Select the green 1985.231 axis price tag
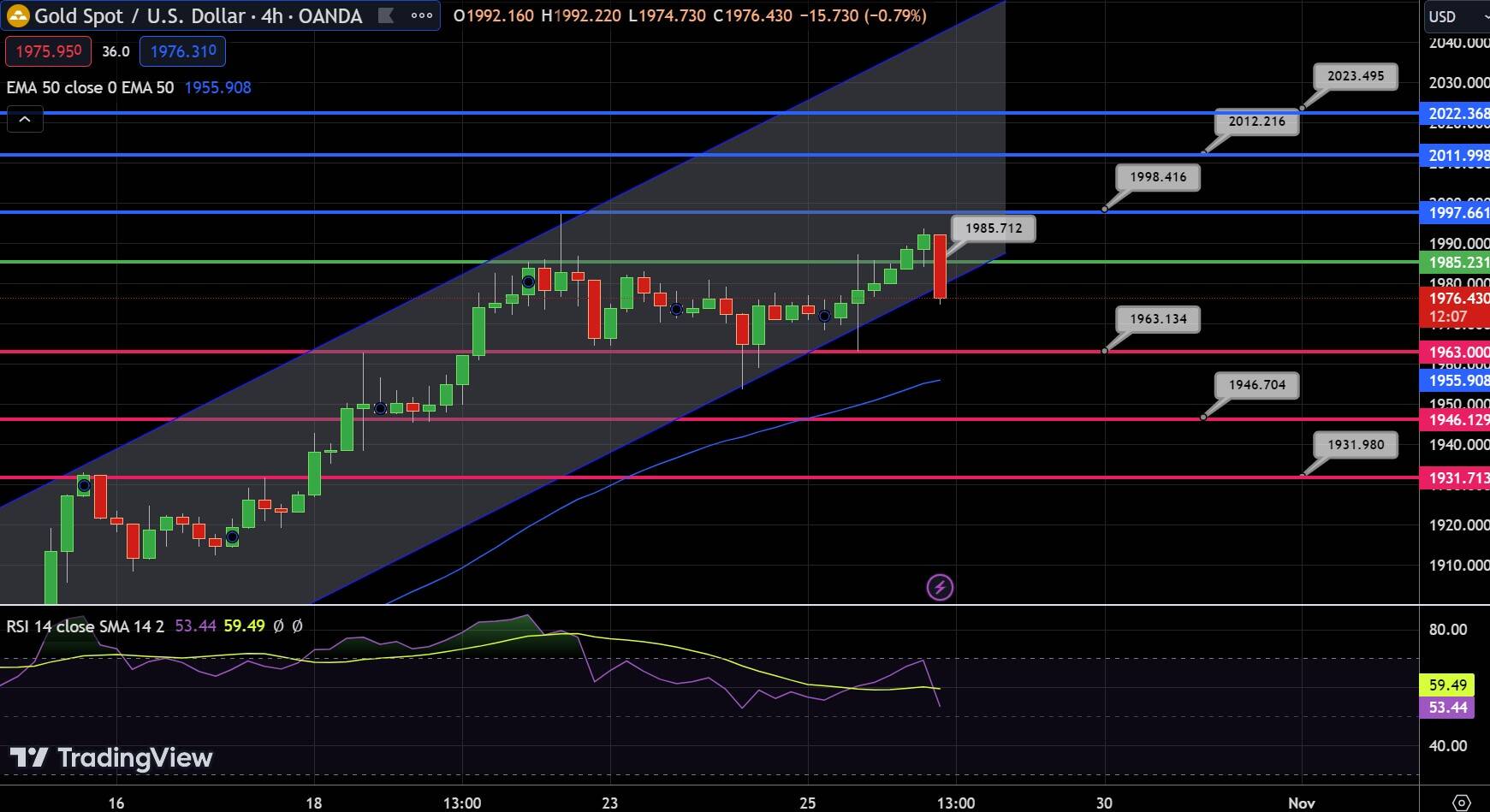This screenshot has height=812, width=1490. coord(1455,263)
